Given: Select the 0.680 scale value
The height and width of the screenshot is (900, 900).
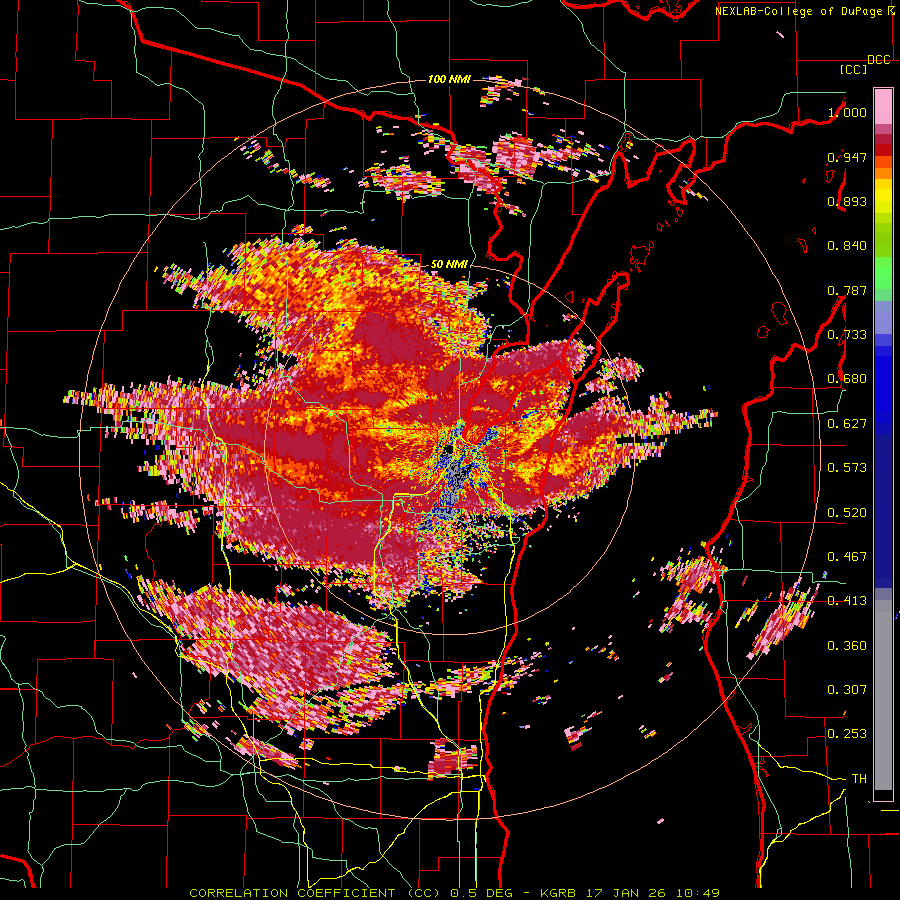Looking at the screenshot, I should (x=847, y=379).
